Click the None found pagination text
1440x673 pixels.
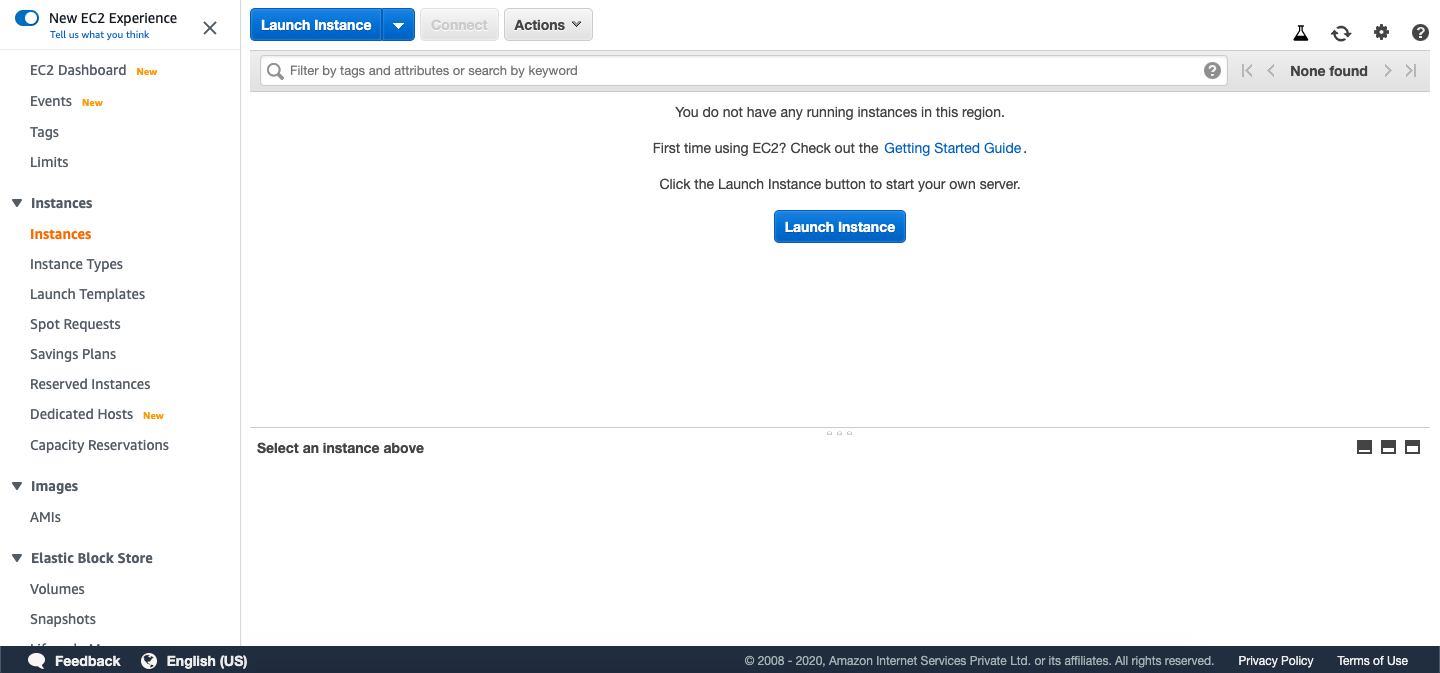[x=1329, y=71]
